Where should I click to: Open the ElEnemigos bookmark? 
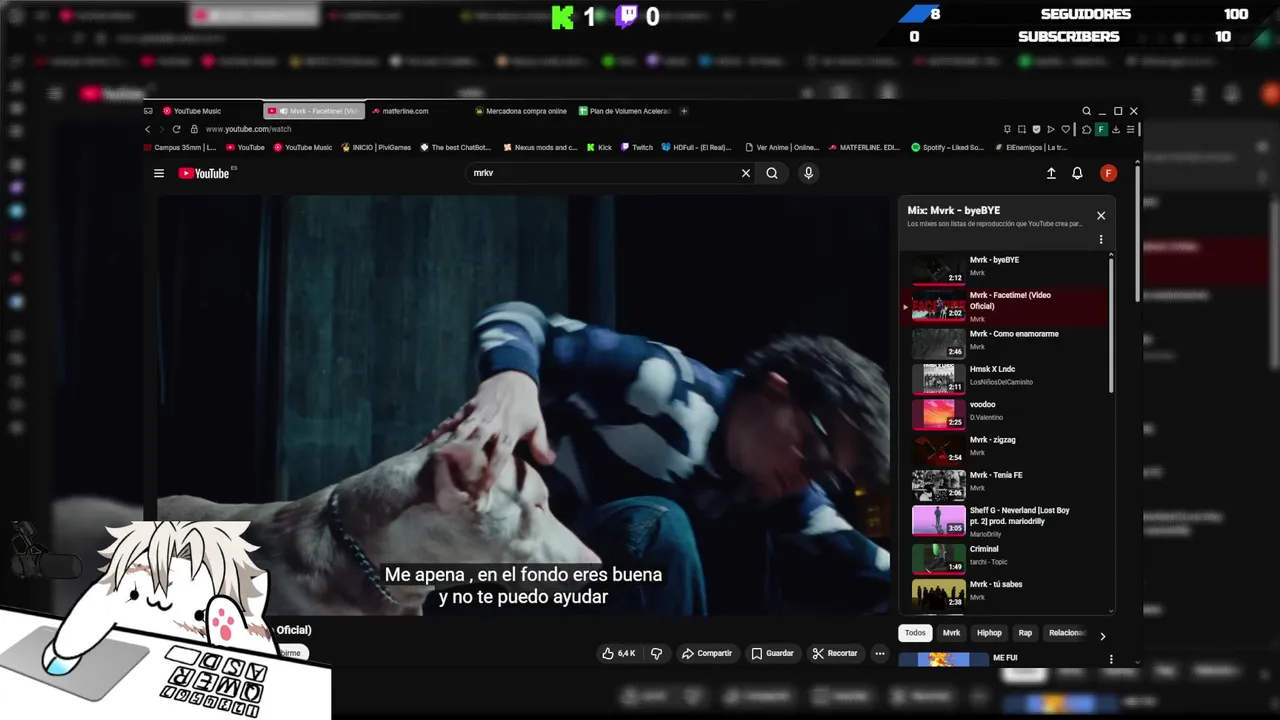point(1030,147)
